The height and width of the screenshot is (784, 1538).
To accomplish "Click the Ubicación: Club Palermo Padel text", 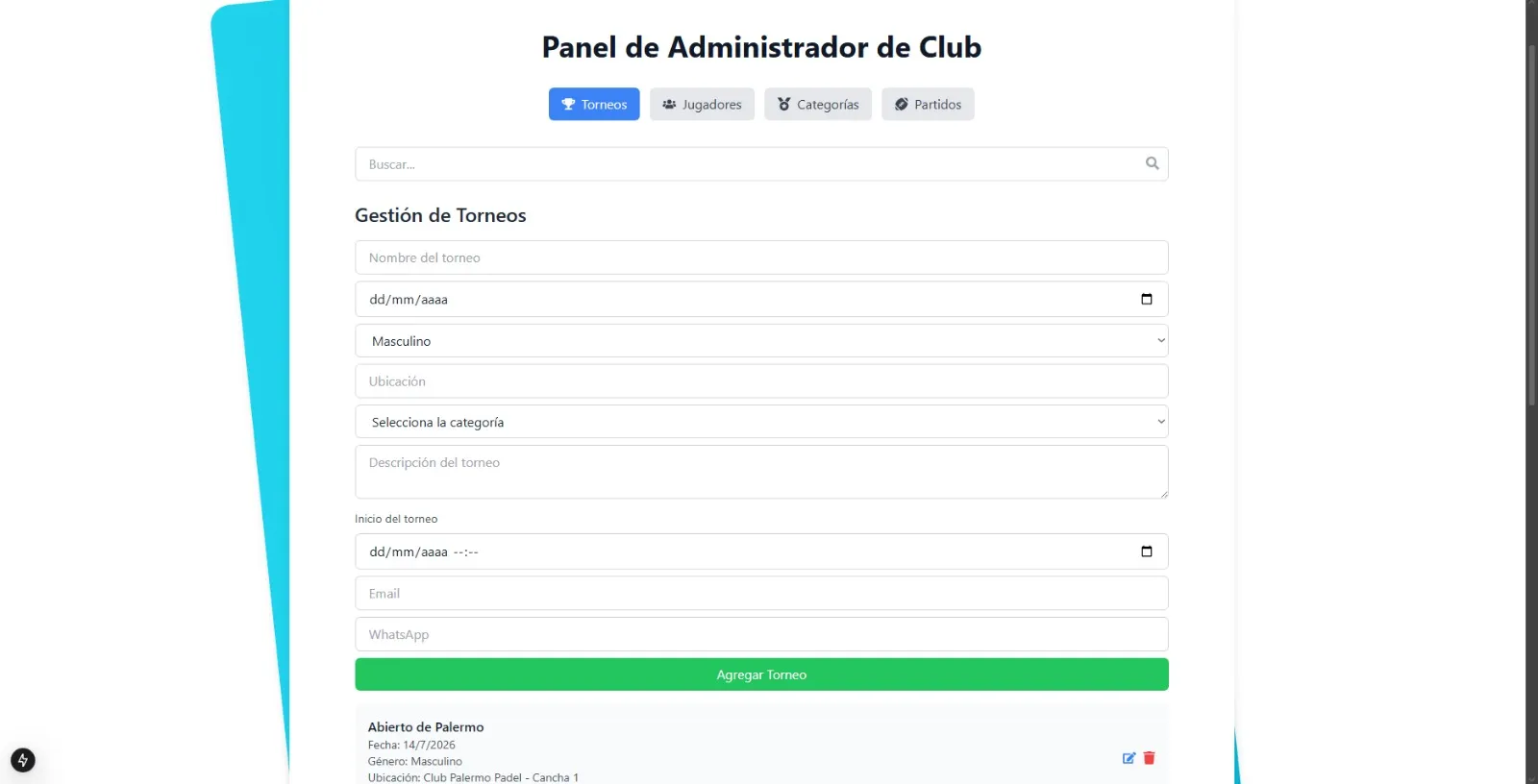I will (473, 777).
